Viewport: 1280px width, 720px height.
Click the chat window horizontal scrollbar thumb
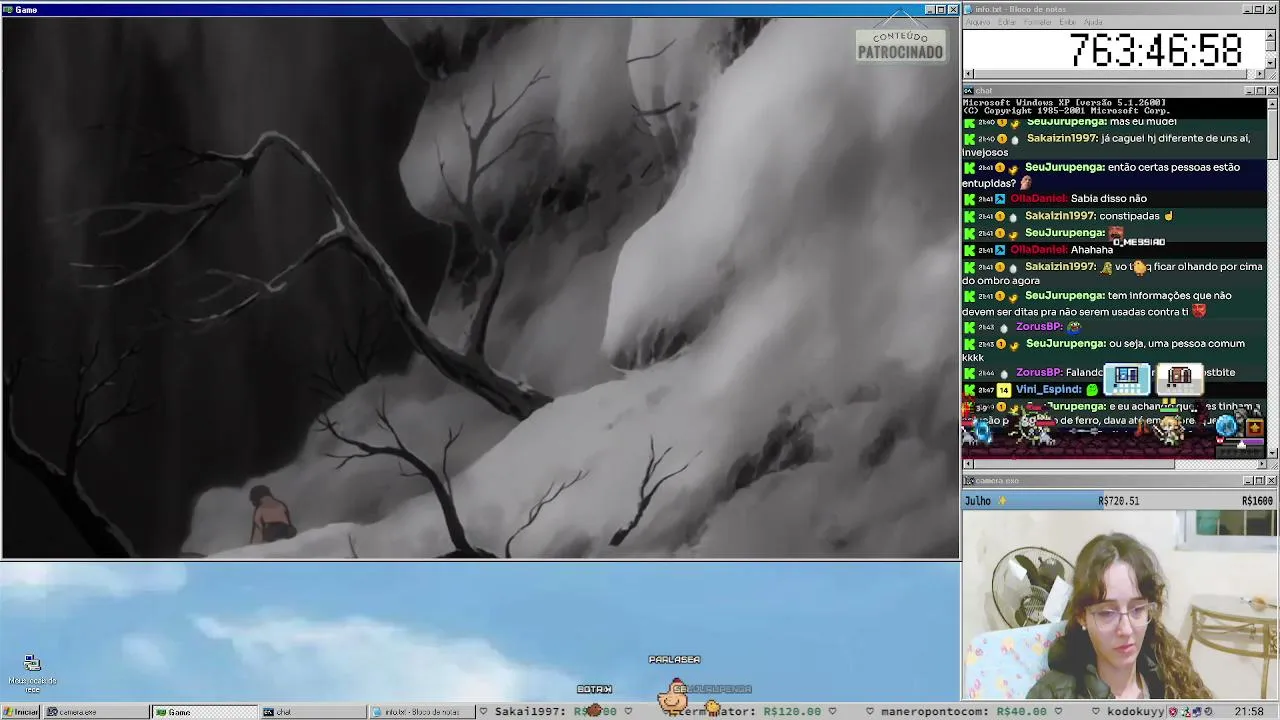pyautogui.click(x=1073, y=463)
